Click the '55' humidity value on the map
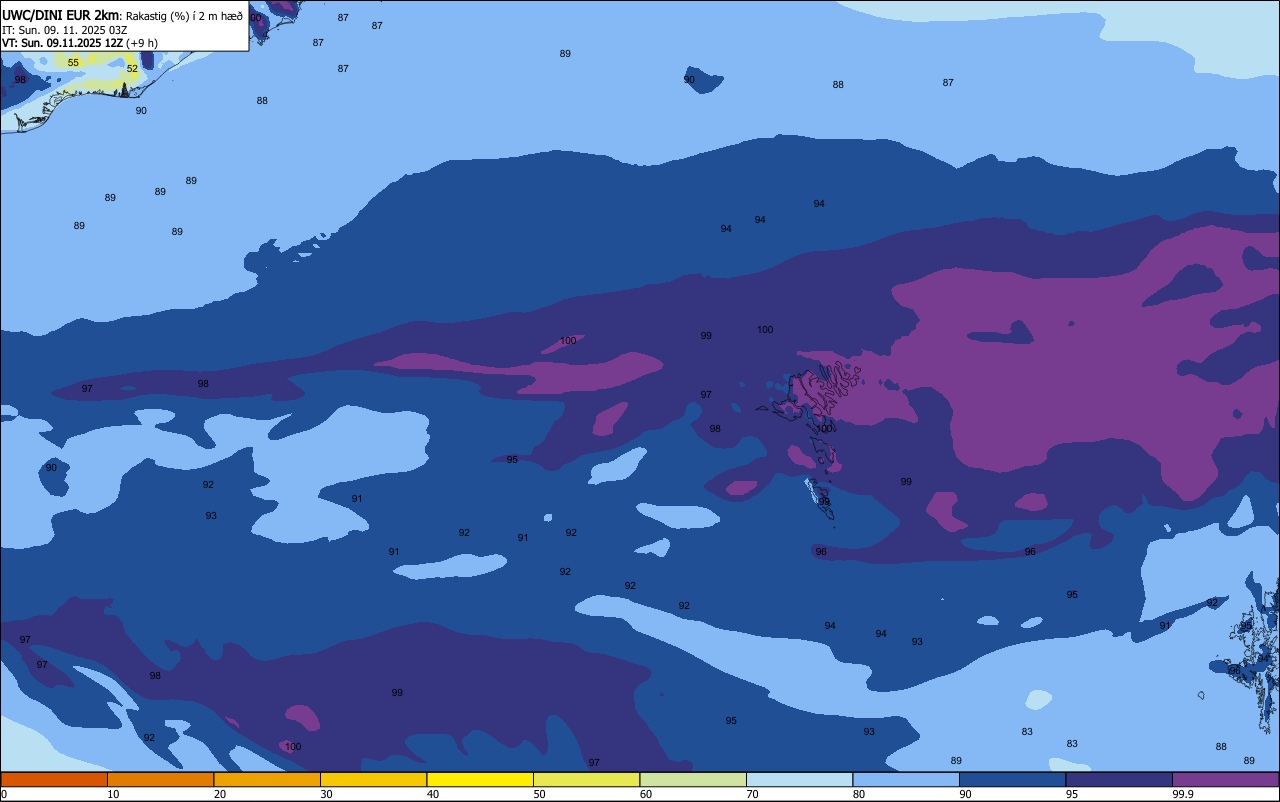 (x=73, y=63)
